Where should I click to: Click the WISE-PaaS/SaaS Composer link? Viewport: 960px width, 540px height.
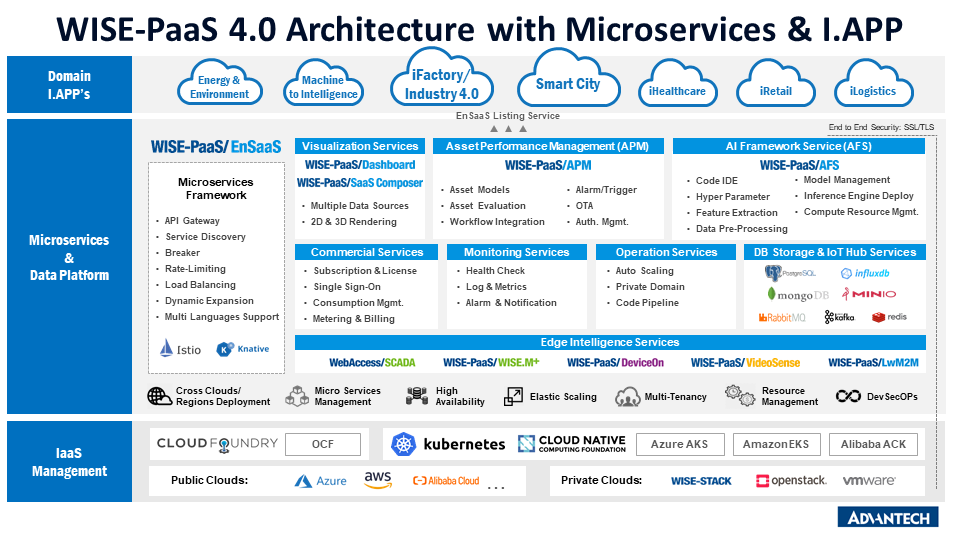(360, 182)
